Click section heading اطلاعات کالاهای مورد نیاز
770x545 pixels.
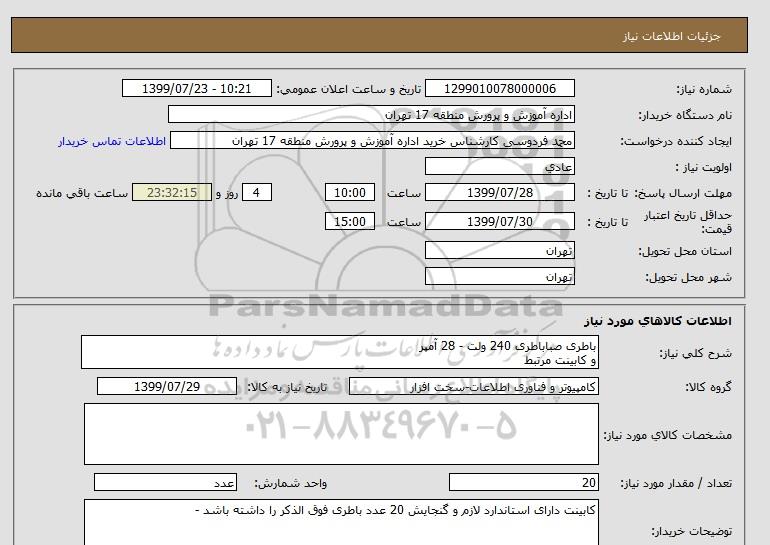658,321
